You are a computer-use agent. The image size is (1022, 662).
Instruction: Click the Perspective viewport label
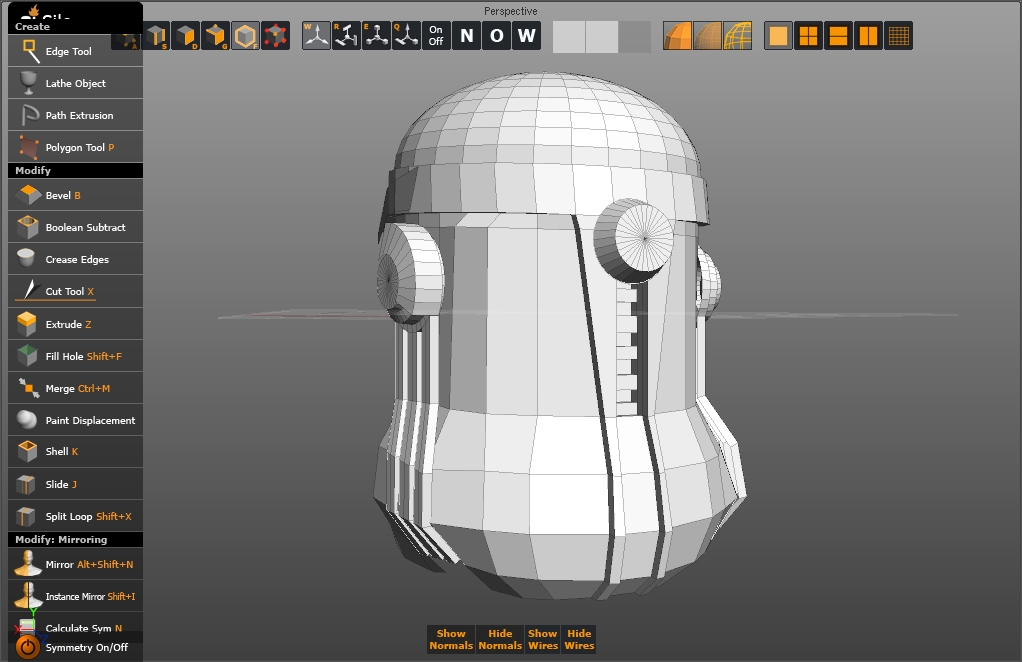pos(510,11)
